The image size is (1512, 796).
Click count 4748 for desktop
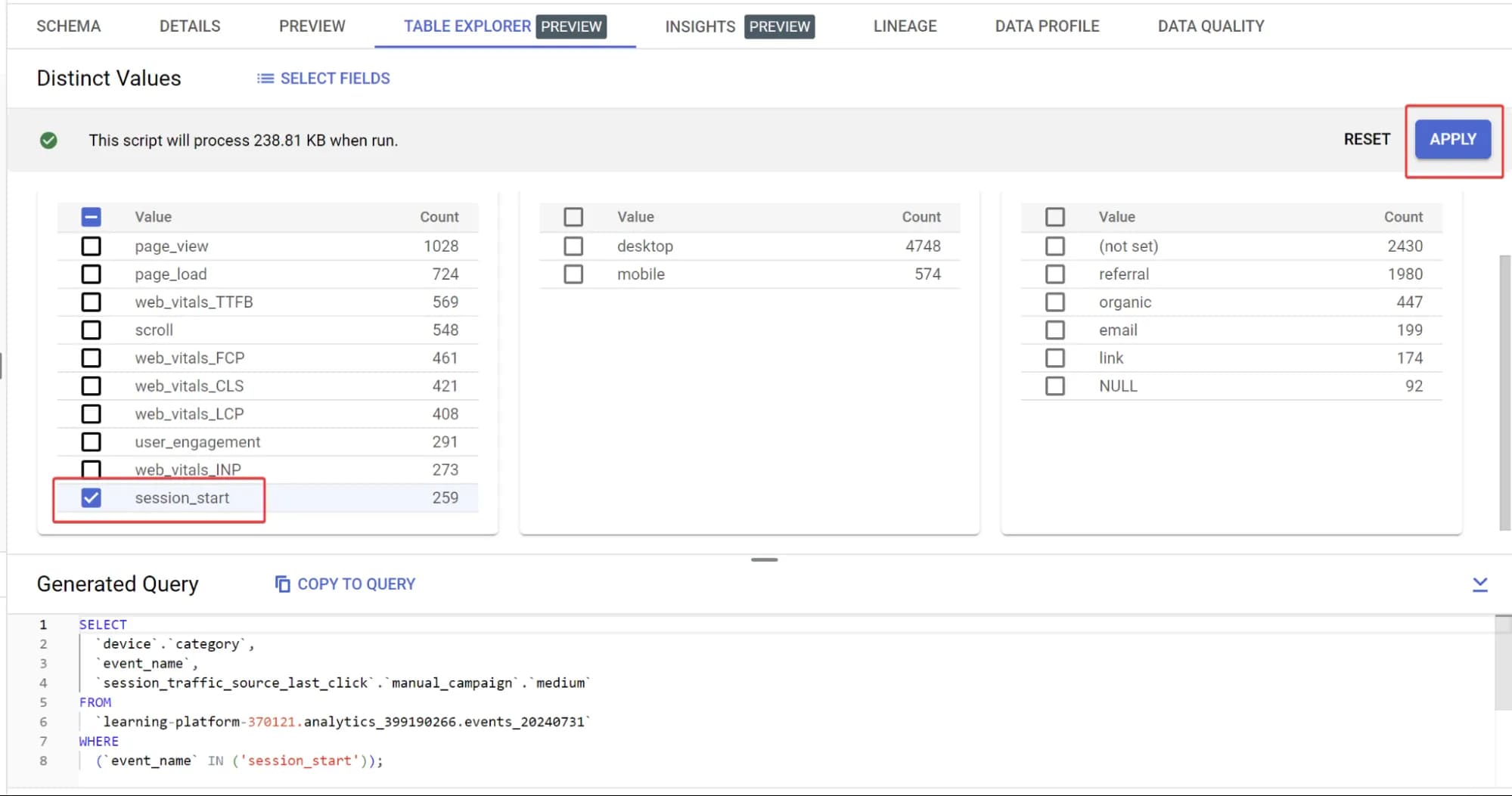(x=923, y=246)
